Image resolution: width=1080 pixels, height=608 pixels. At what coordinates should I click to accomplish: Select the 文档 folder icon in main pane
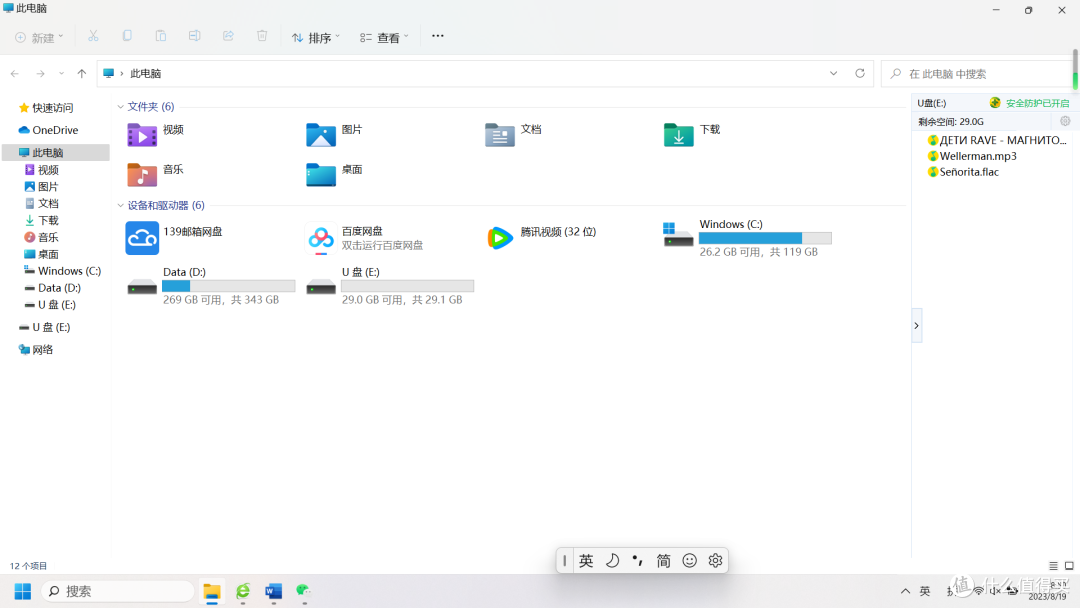[x=500, y=135]
